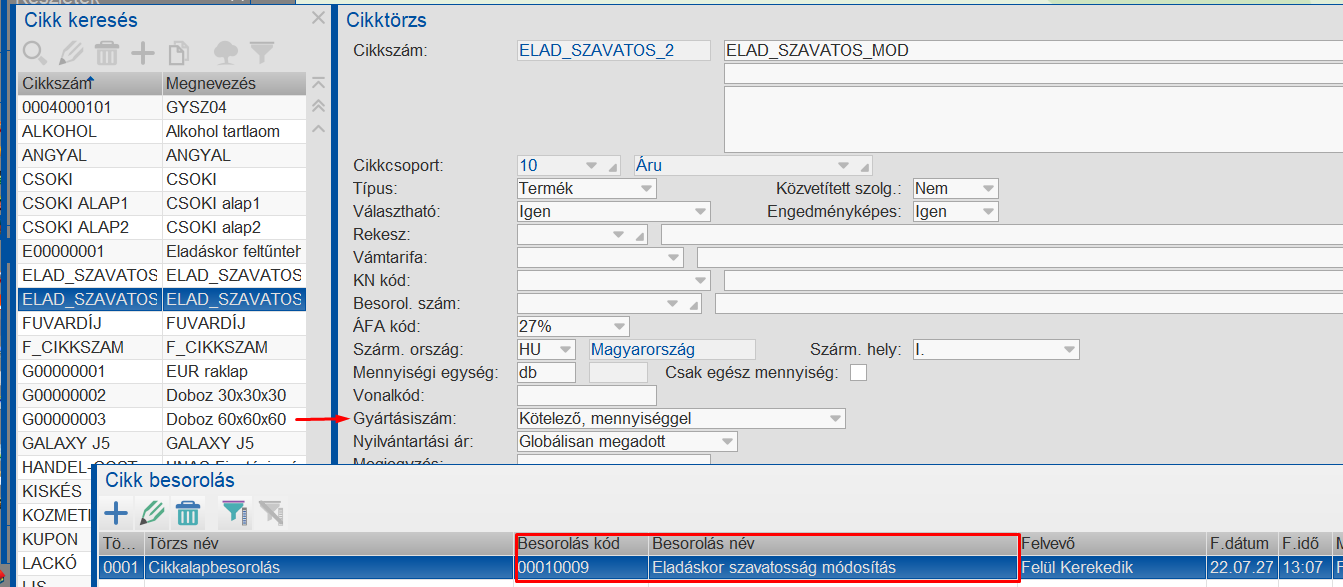The height and width of the screenshot is (587, 1343).
Task: Close the Cikk keresés panel
Action: [x=318, y=18]
